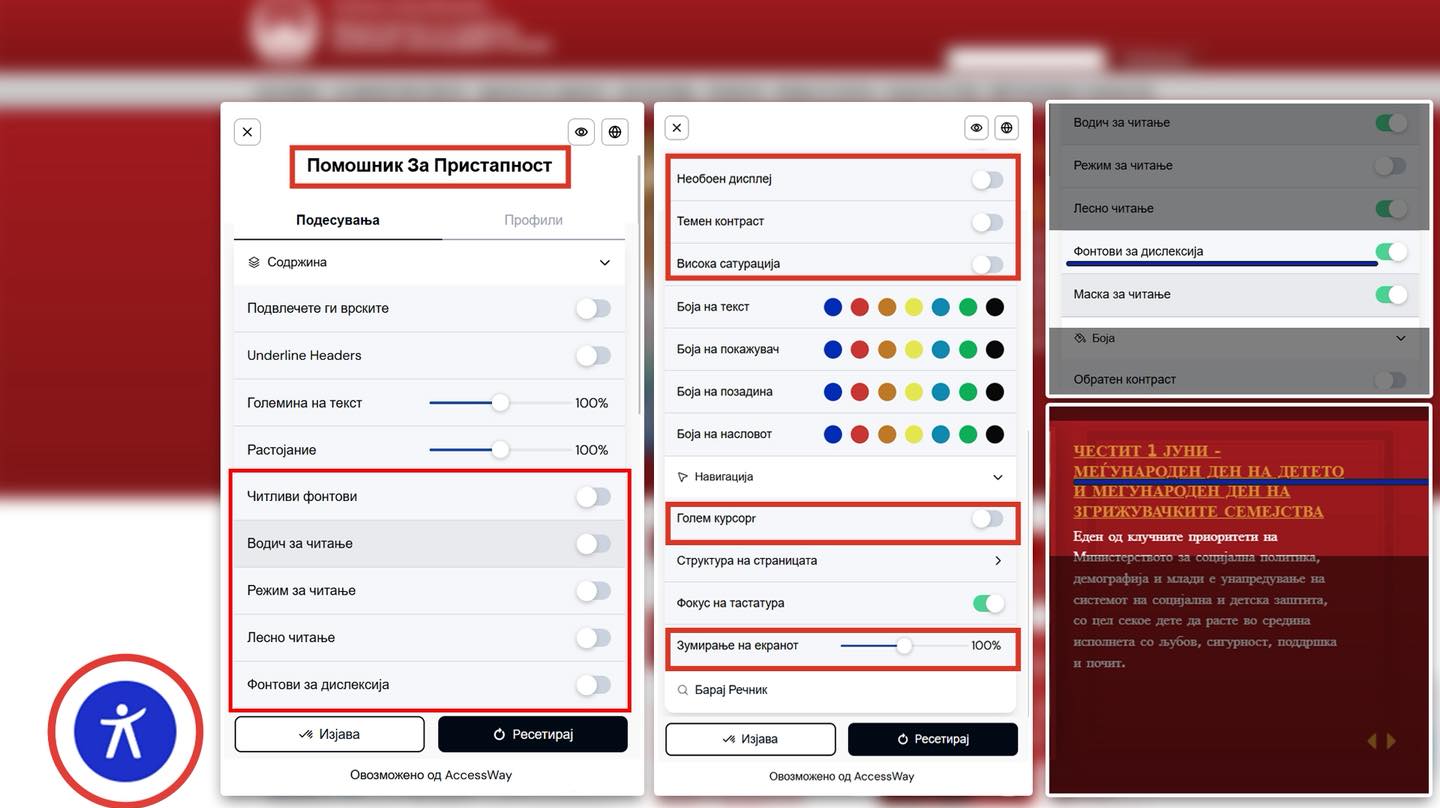The height and width of the screenshot is (808, 1440).
Task: Collapse the Навигација section chevron
Action: pos(997,478)
